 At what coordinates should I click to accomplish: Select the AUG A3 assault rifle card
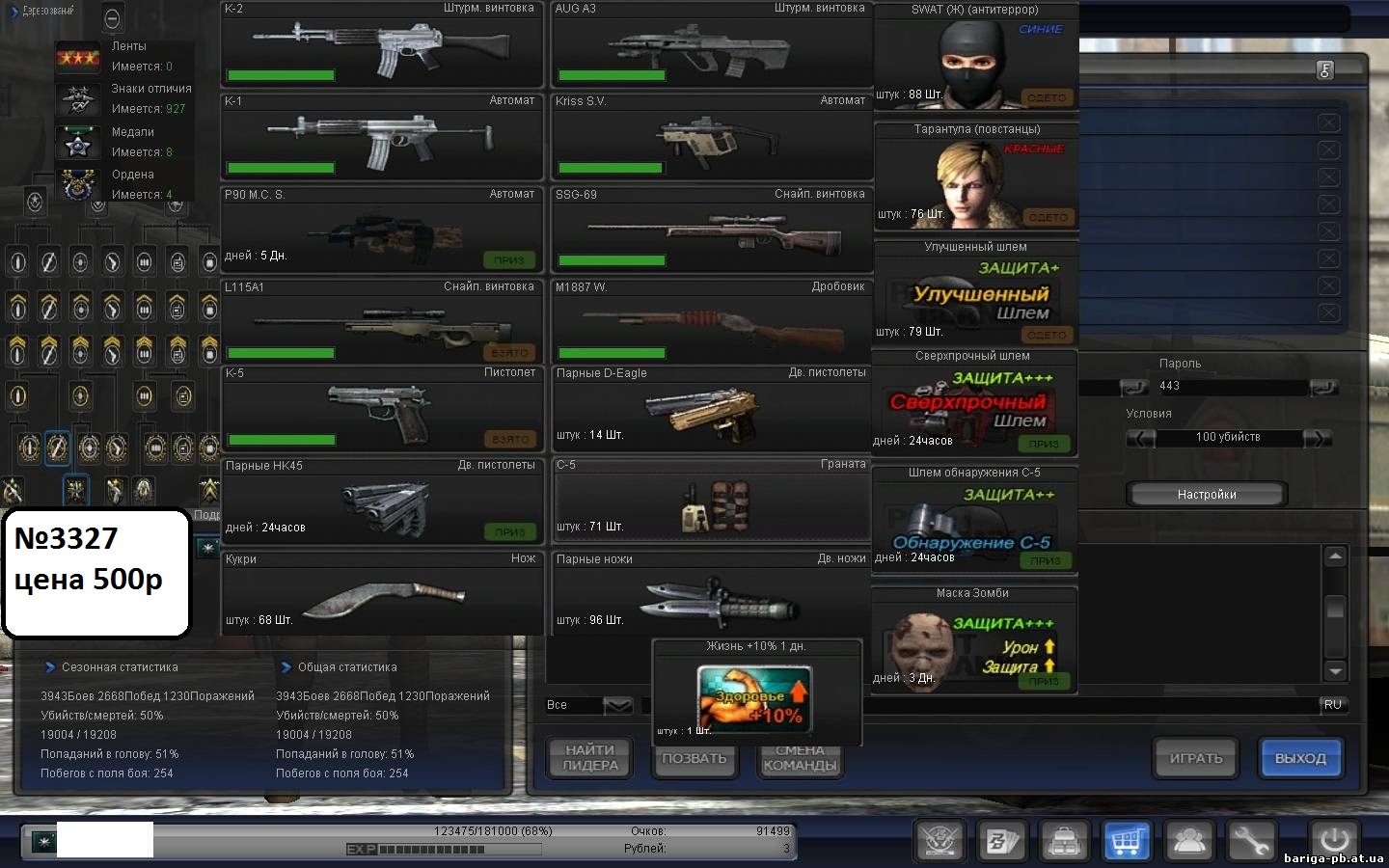(x=712, y=44)
